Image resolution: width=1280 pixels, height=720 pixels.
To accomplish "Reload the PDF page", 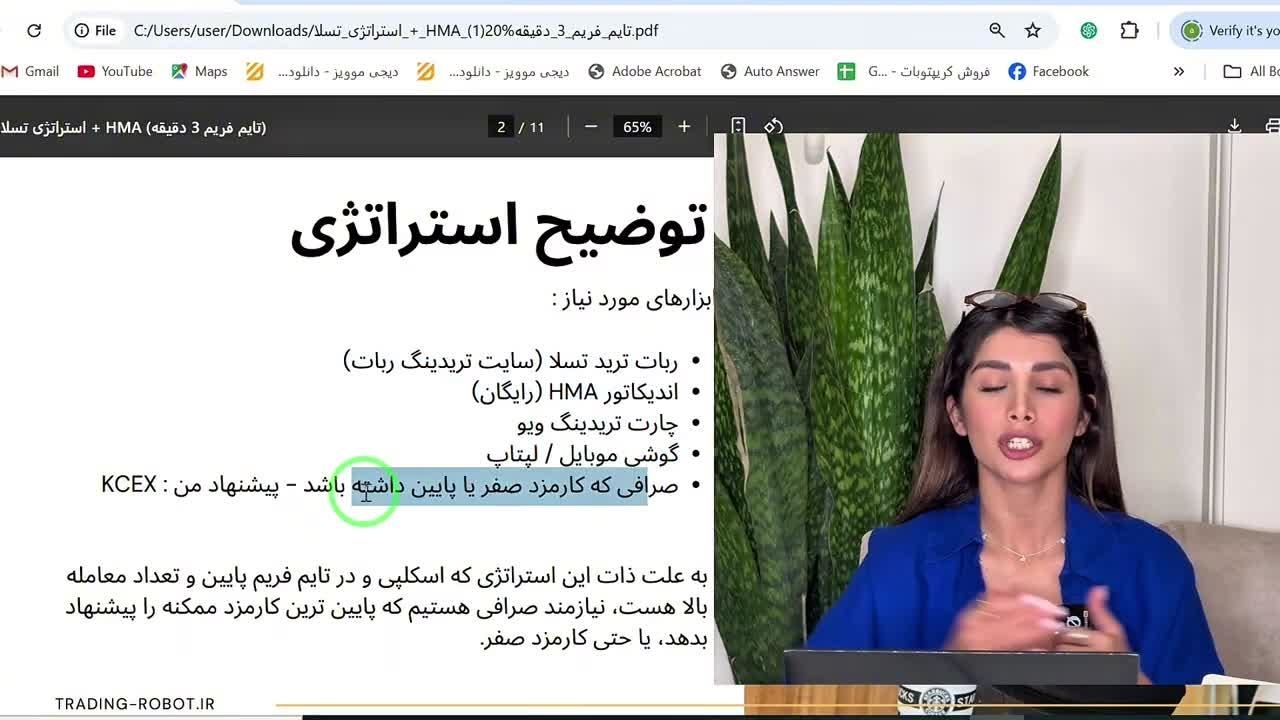I will click(x=34, y=31).
